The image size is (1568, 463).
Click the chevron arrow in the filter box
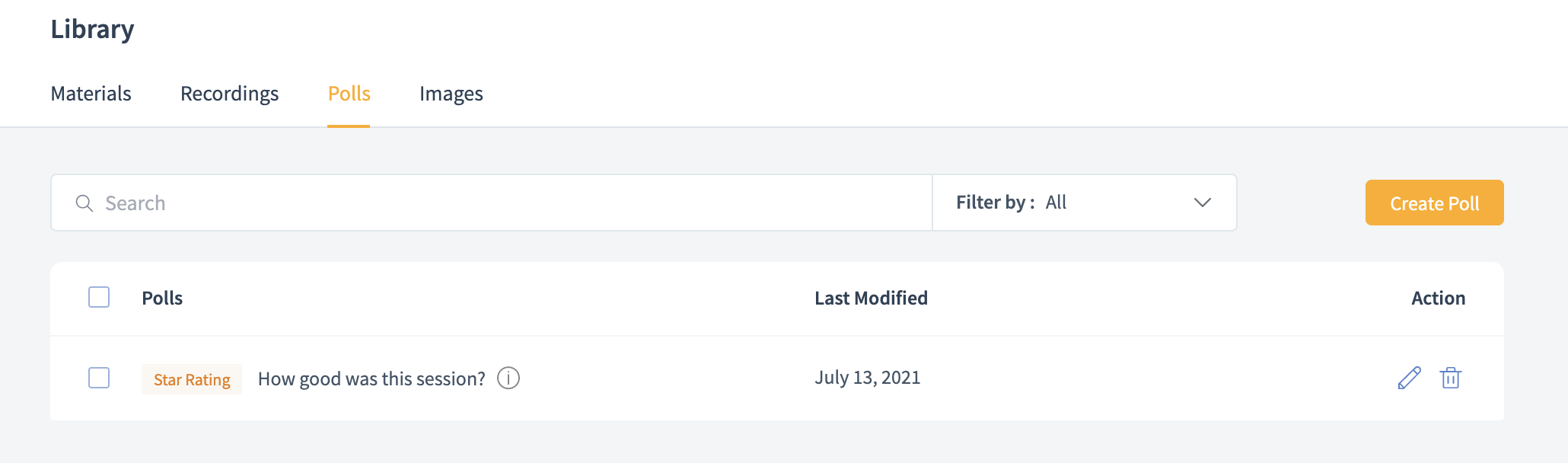coord(1202,203)
